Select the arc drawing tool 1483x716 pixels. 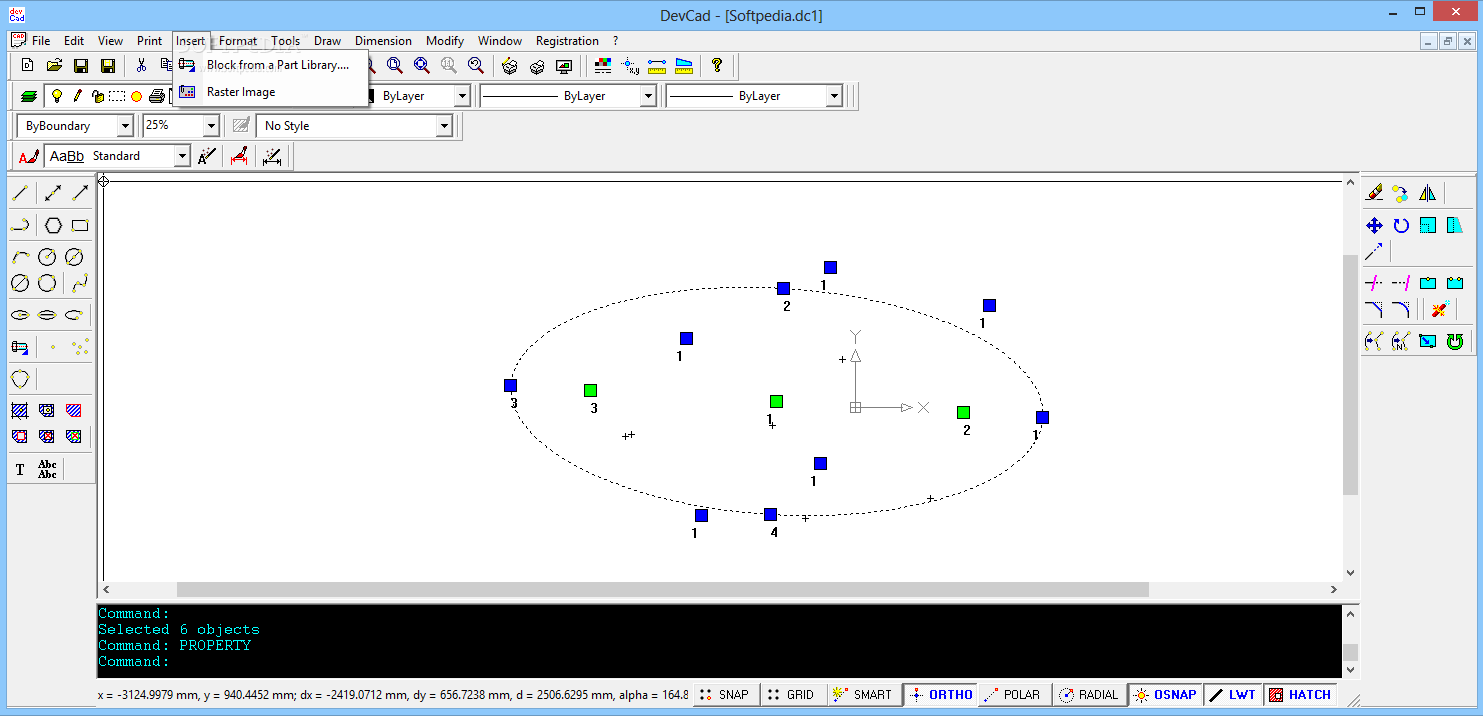(x=20, y=257)
